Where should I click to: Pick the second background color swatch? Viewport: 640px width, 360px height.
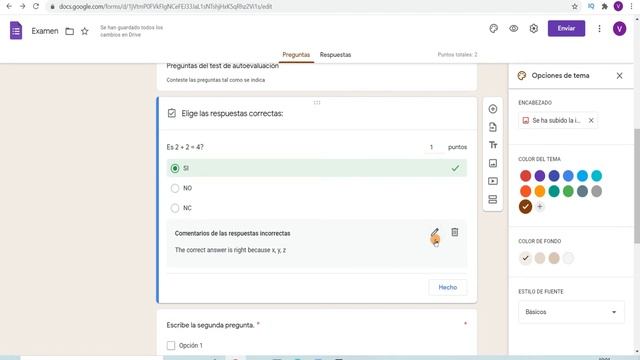pos(540,258)
